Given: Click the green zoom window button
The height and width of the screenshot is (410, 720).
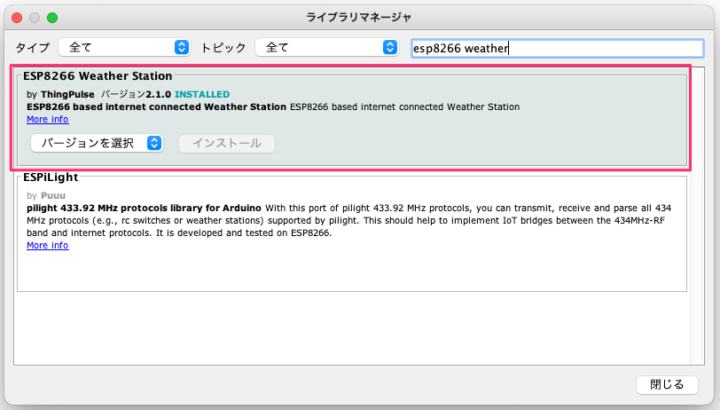Looking at the screenshot, I should click(52, 17).
